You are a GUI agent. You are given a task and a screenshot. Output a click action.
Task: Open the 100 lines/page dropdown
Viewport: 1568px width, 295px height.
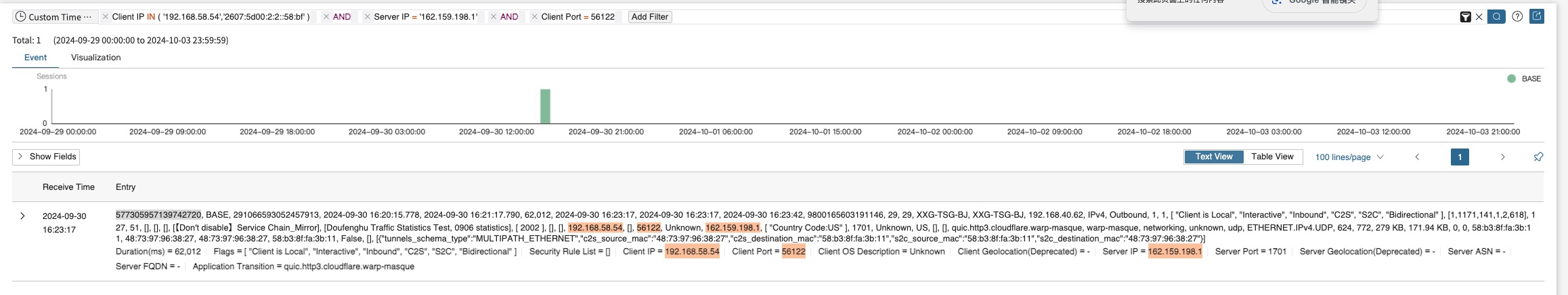click(x=1349, y=157)
